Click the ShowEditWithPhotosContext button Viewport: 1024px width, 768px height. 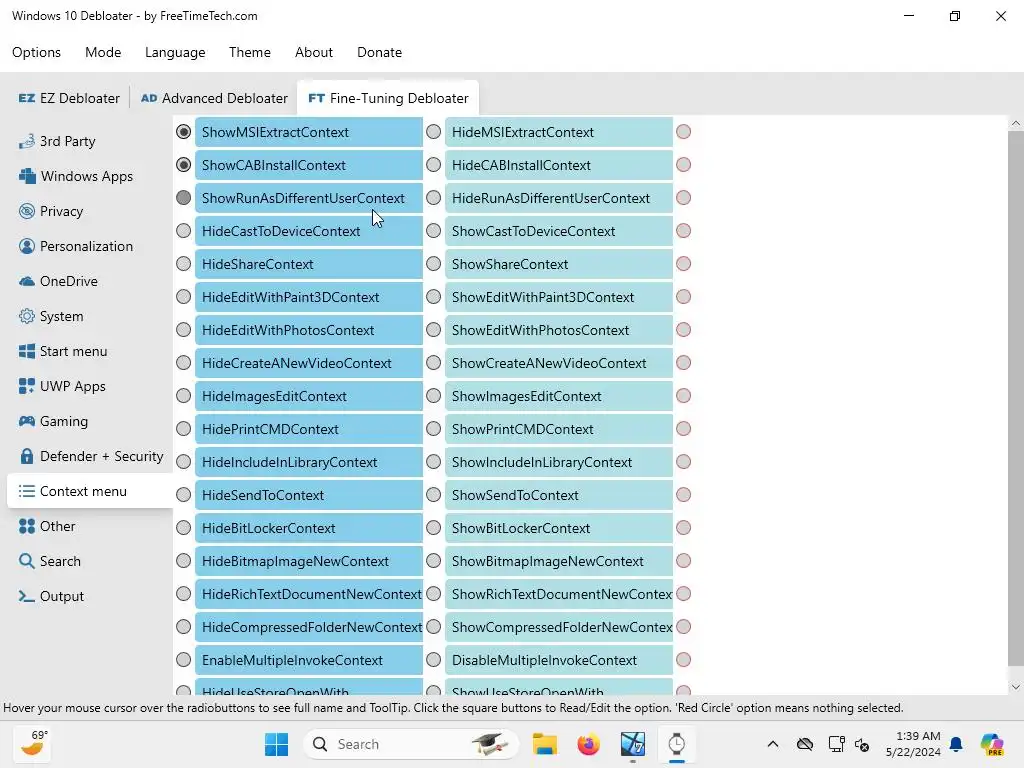(558, 330)
